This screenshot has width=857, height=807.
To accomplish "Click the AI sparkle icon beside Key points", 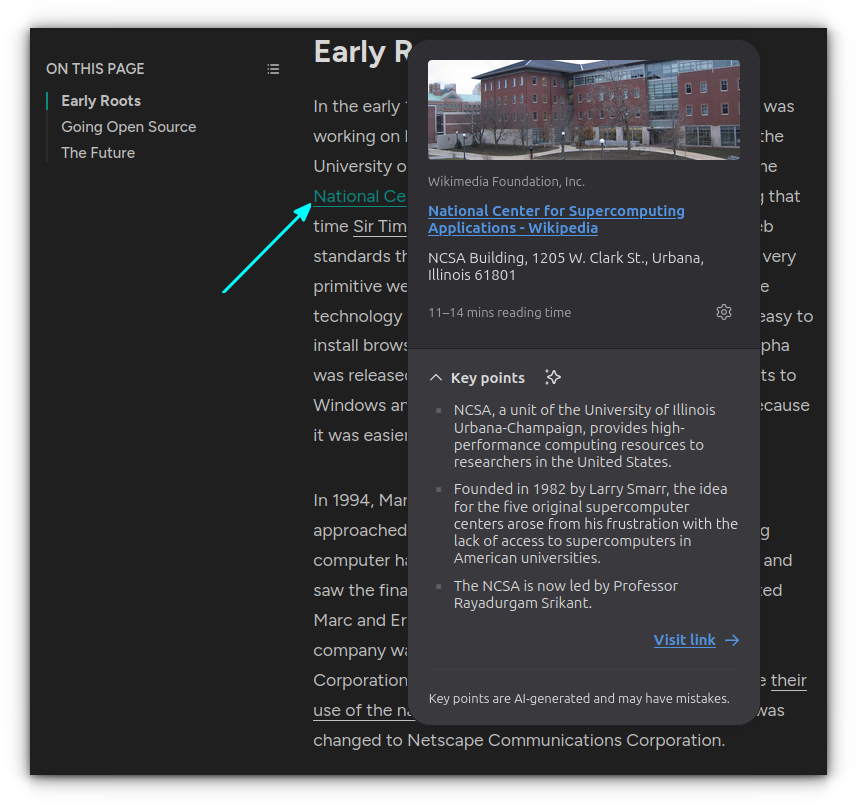I will 553,377.
